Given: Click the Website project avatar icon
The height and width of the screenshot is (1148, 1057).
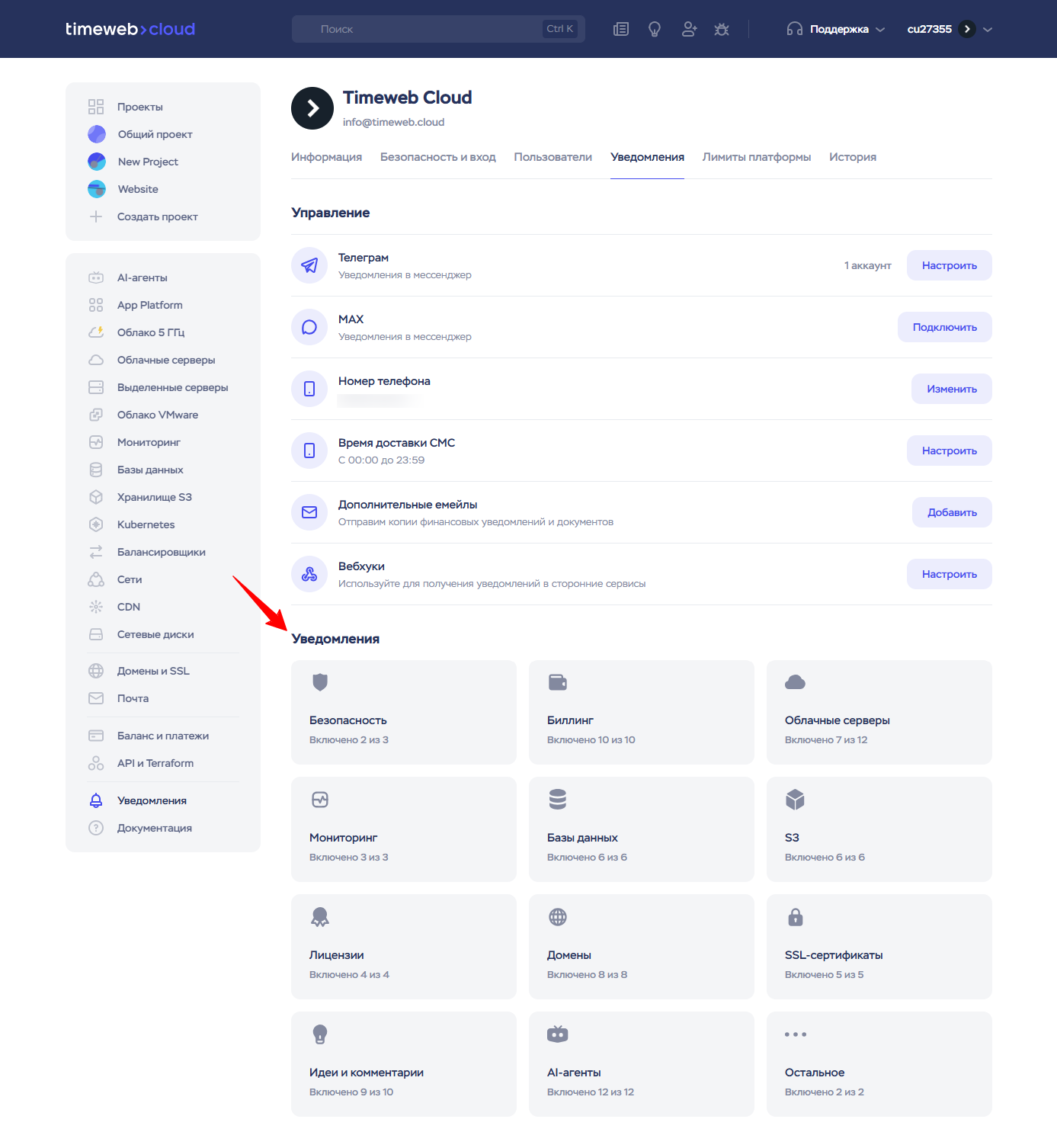Looking at the screenshot, I should [97, 189].
